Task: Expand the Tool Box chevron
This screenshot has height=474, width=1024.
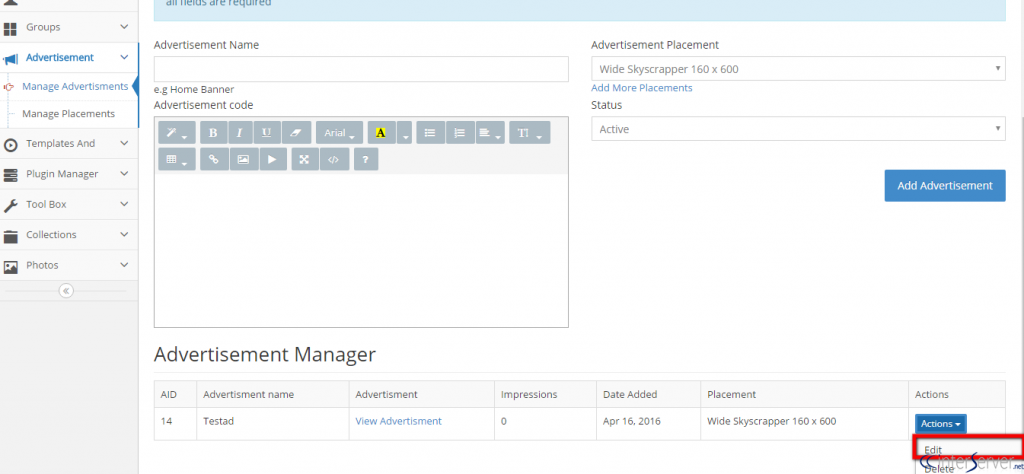Action: click(125, 204)
